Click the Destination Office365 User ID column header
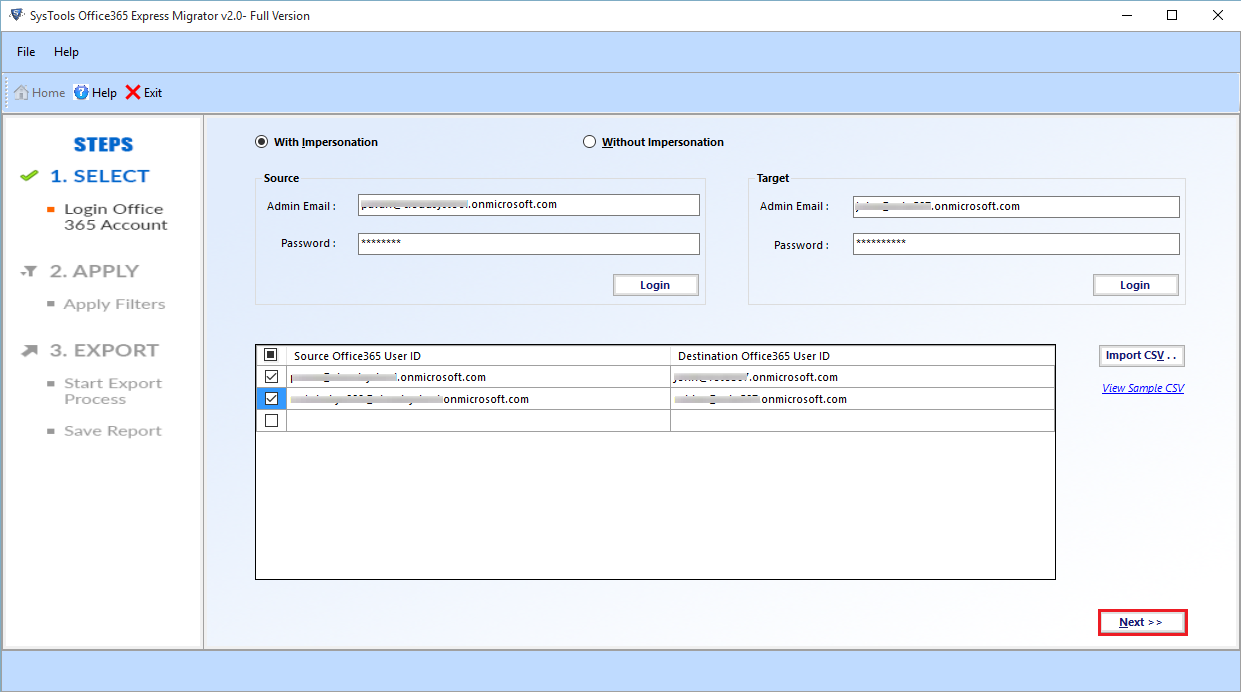The image size is (1241, 692). tap(862, 356)
